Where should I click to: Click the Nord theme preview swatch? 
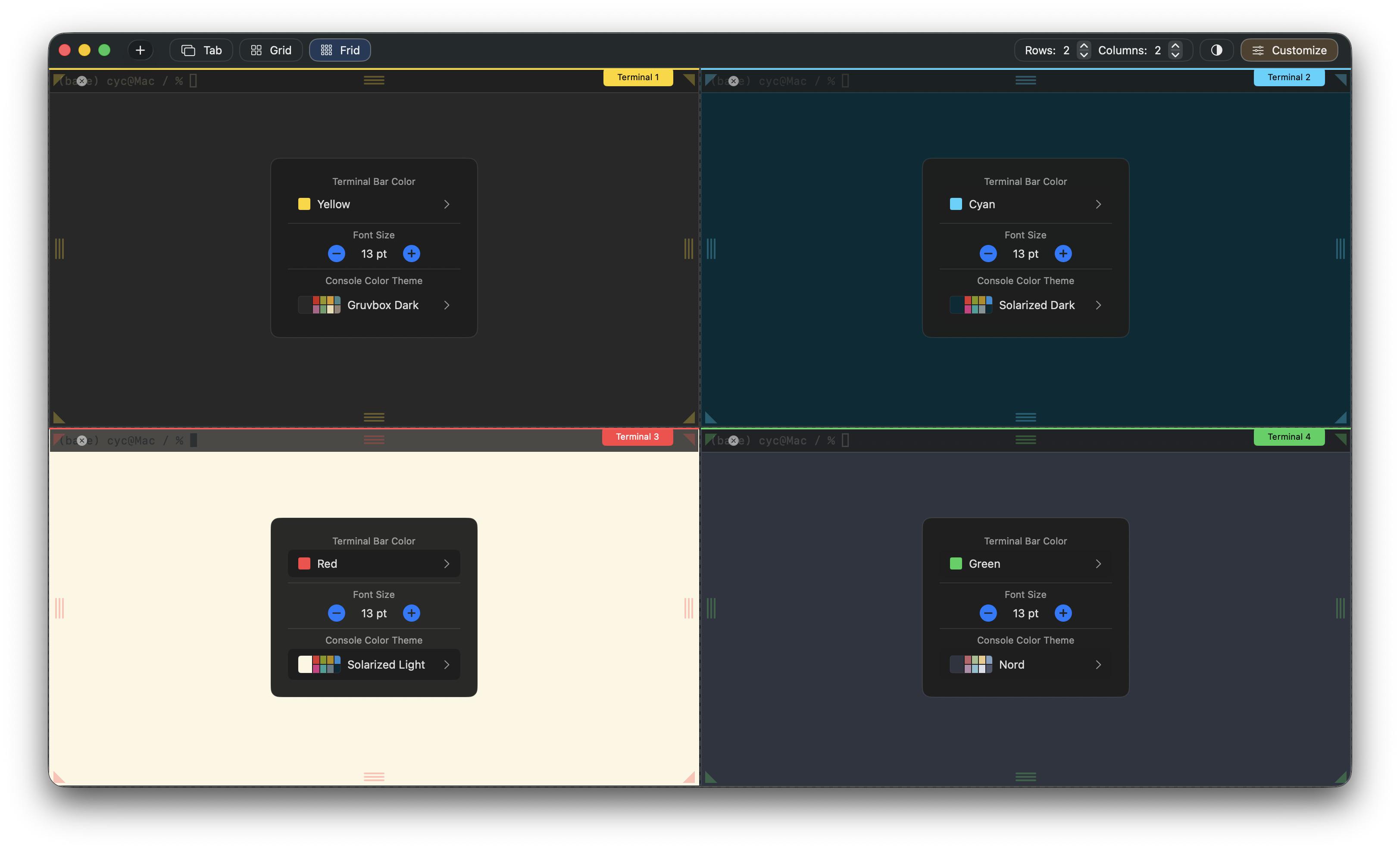pyautogui.click(x=971, y=664)
